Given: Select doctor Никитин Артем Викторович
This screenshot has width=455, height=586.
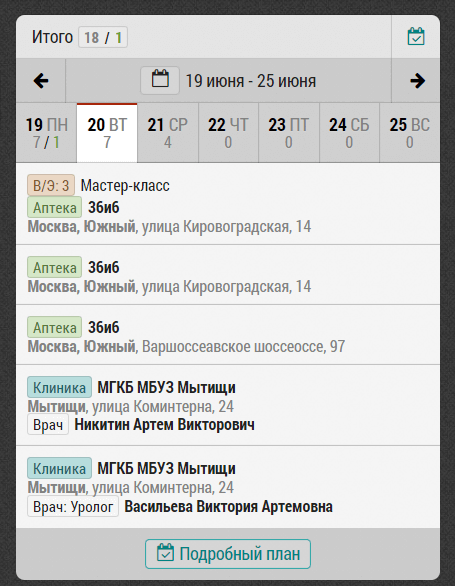Looking at the screenshot, I should tap(165, 425).
